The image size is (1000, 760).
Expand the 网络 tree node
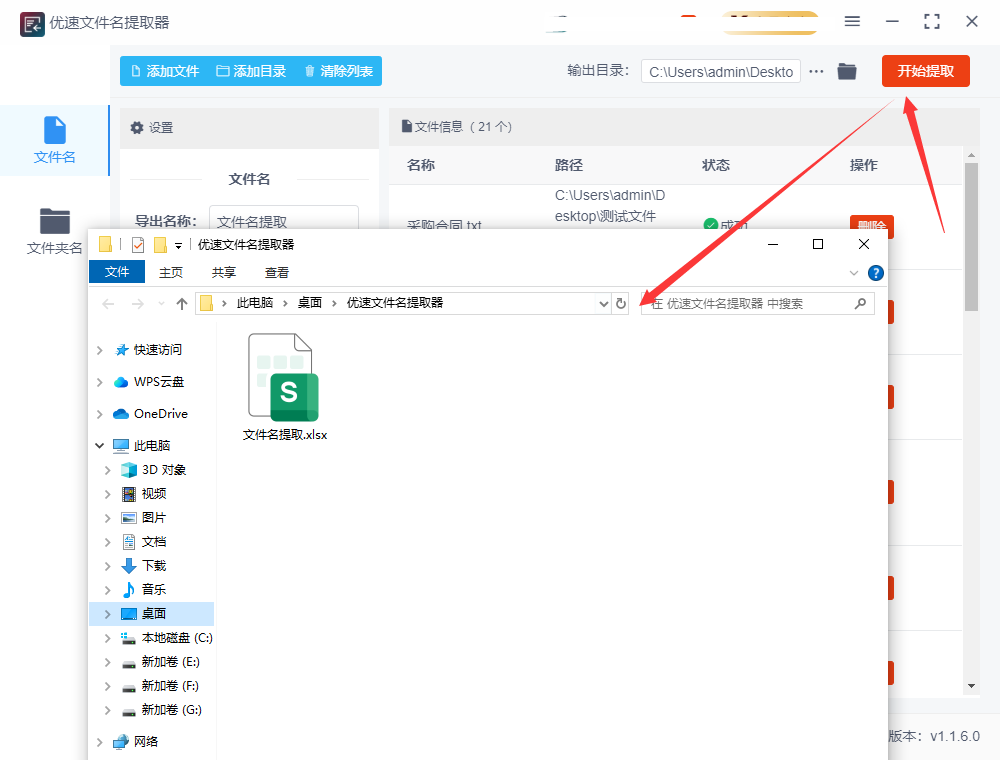(99, 742)
